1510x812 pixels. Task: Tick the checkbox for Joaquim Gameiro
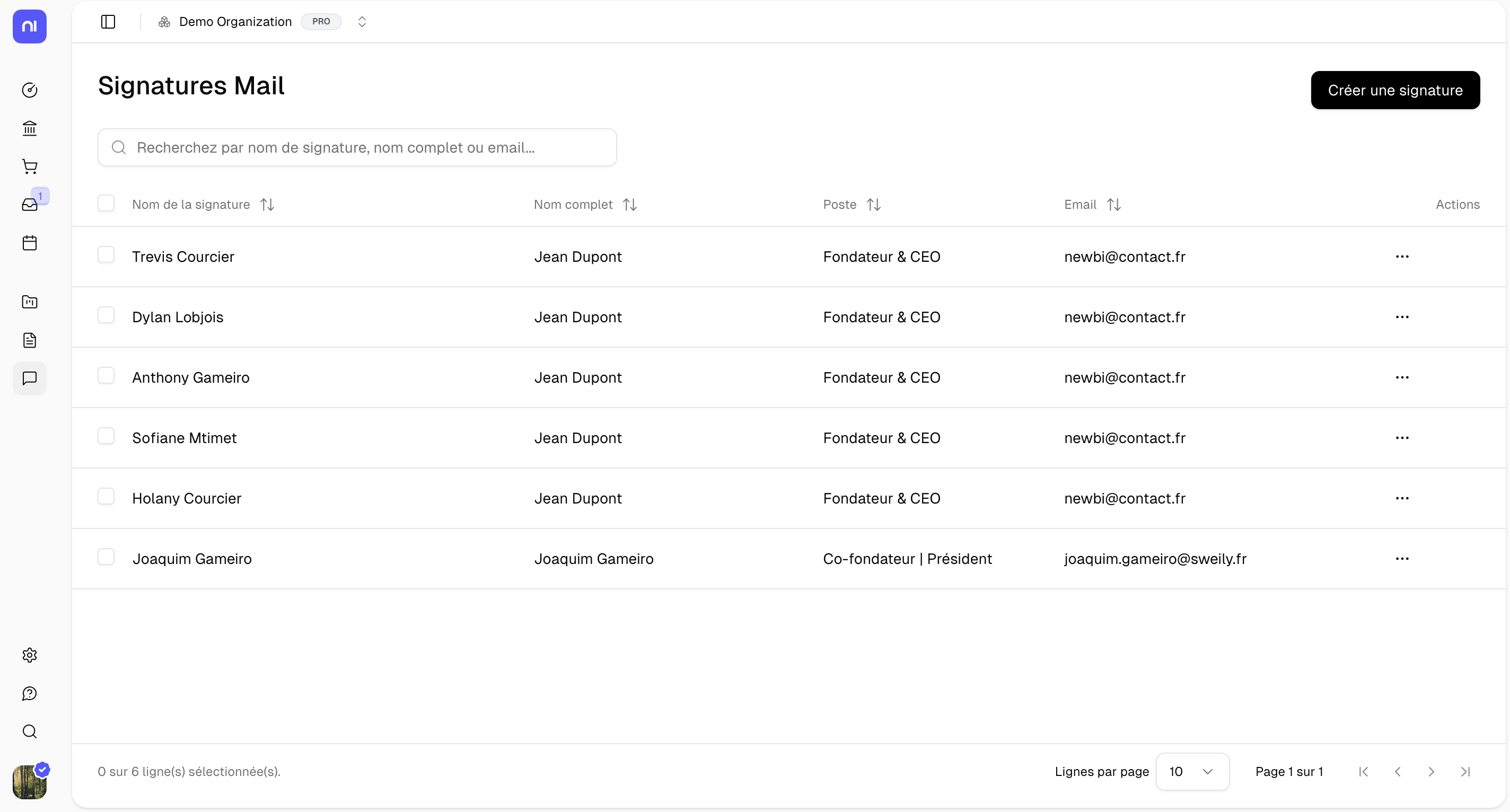click(x=106, y=557)
